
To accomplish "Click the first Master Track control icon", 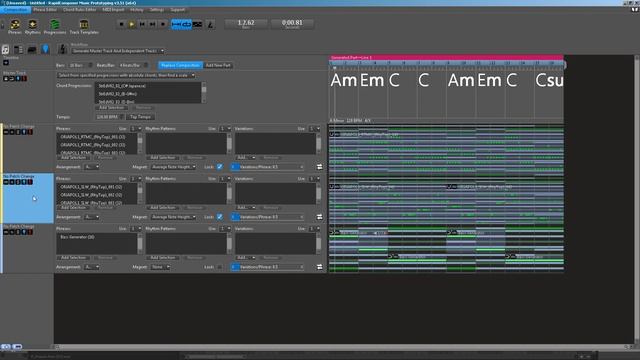I will (x=6, y=78).
